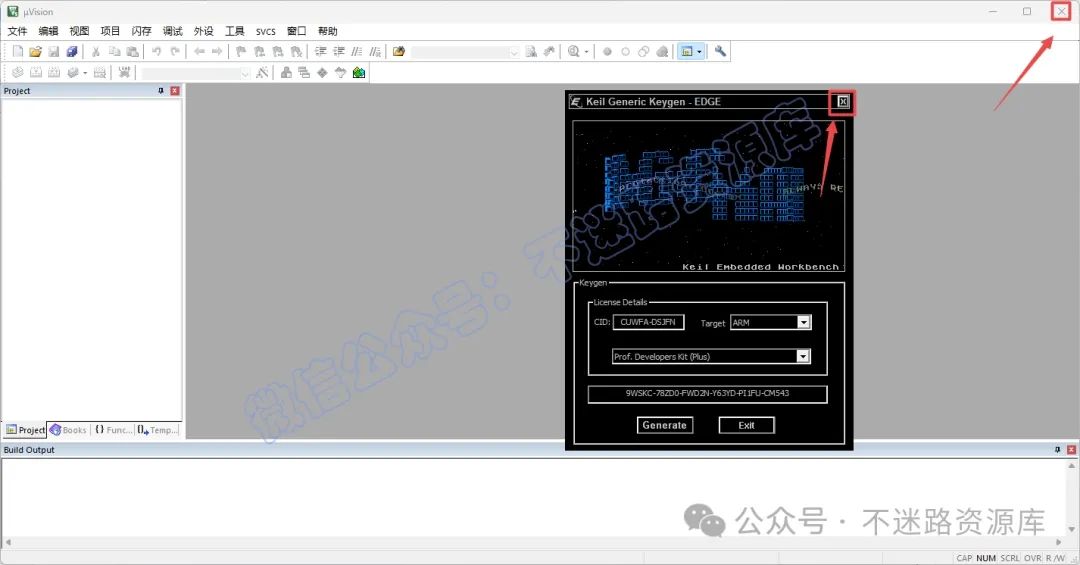Screen dimensions: 1080x565
Task: Toggle bookmark with the flag icon
Action: (241, 51)
